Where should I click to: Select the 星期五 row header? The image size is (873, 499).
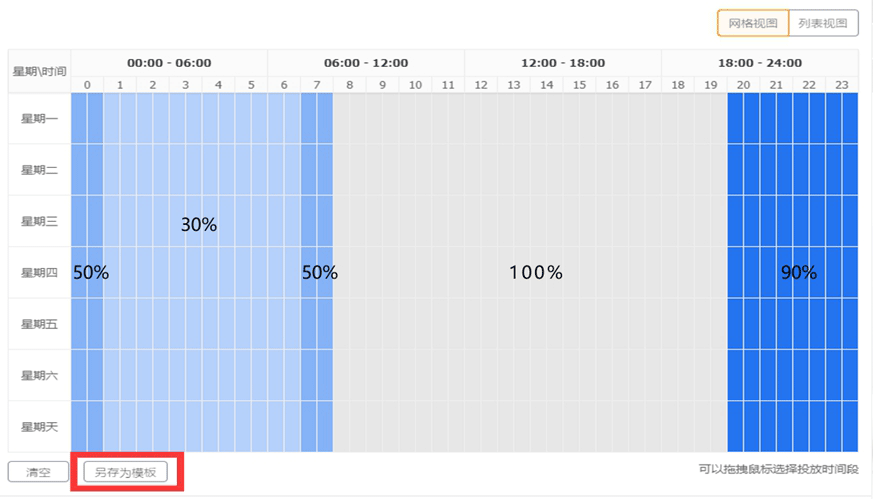point(40,324)
